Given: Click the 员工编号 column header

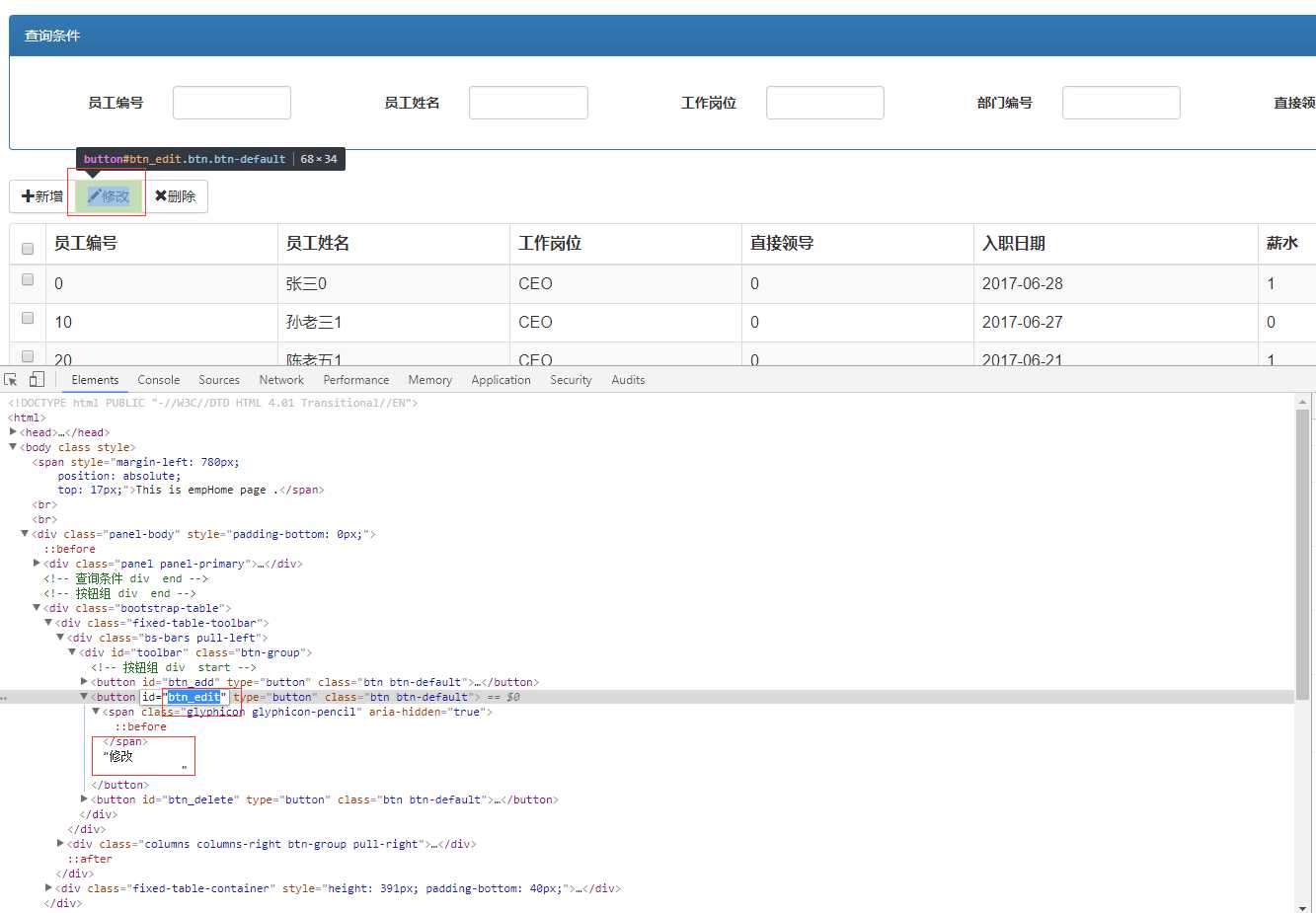Looking at the screenshot, I should 162,244.
